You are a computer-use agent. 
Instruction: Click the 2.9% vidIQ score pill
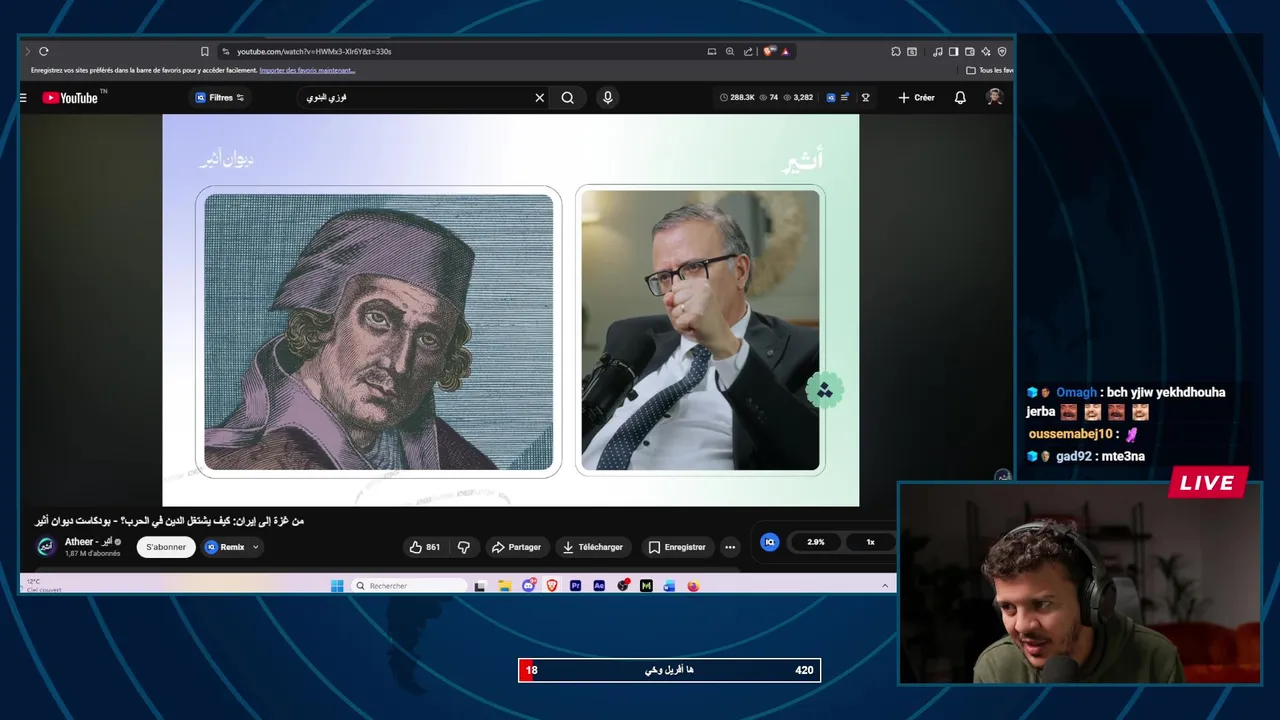(816, 542)
